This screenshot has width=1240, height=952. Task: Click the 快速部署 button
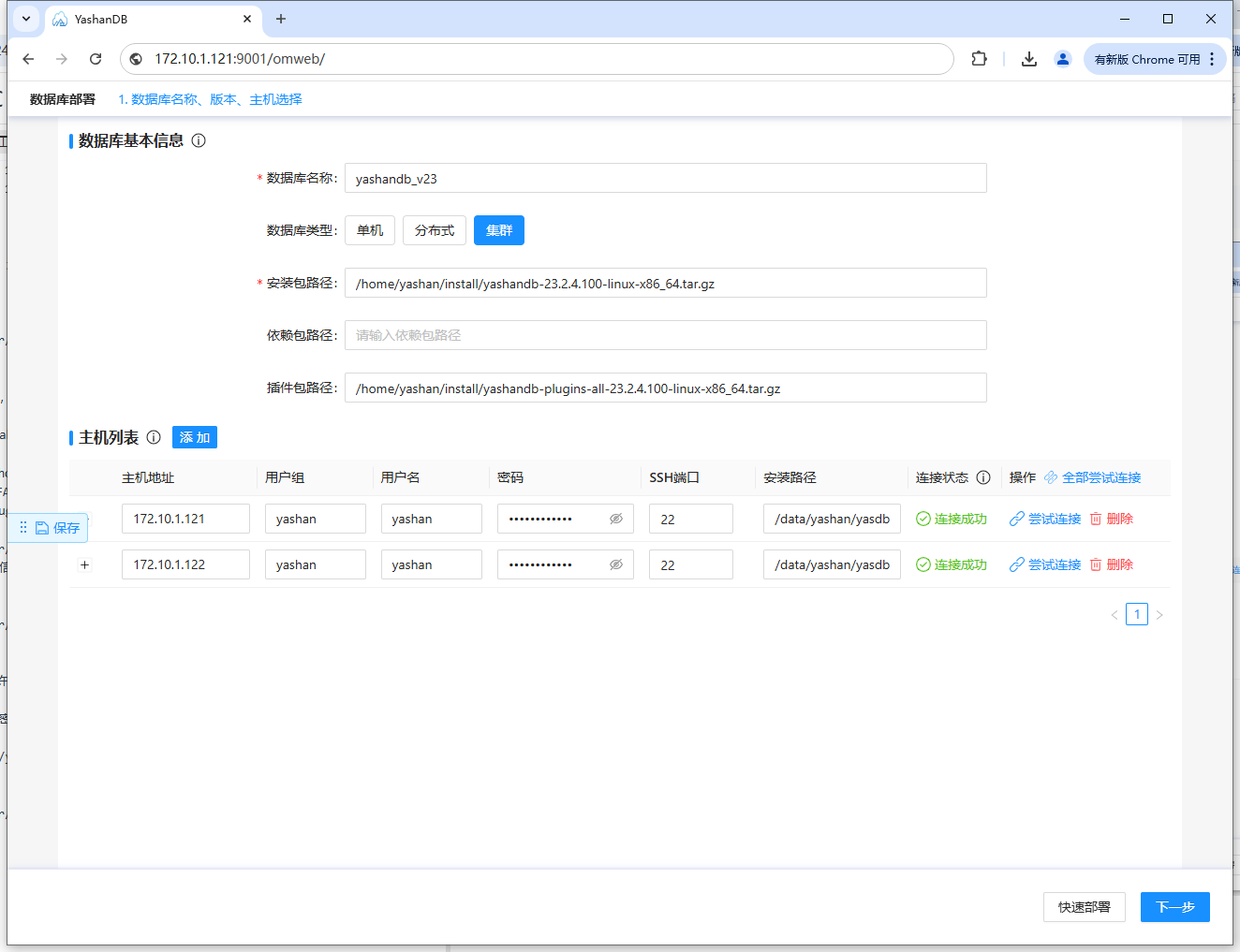[x=1085, y=907]
